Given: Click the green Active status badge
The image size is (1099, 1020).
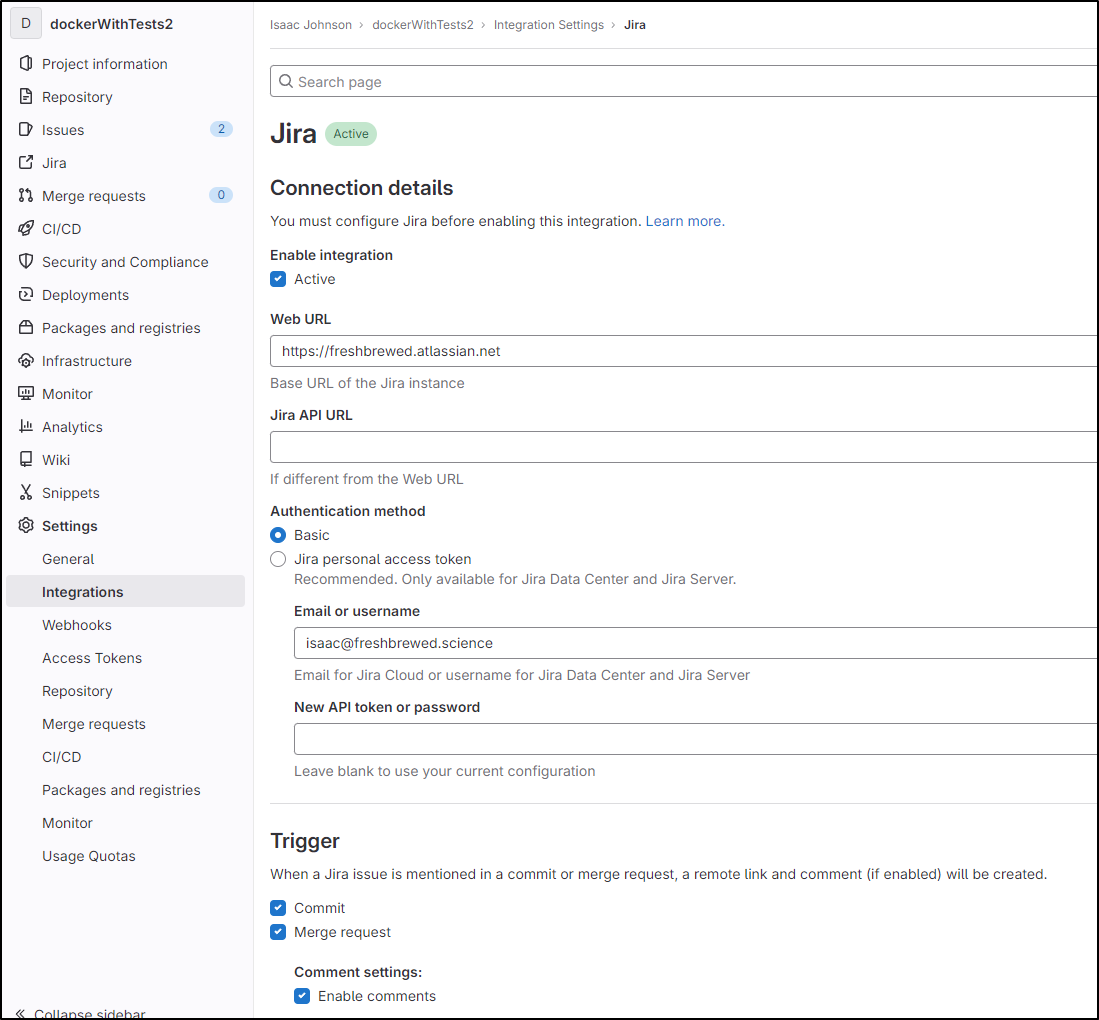Looking at the screenshot, I should 350,133.
